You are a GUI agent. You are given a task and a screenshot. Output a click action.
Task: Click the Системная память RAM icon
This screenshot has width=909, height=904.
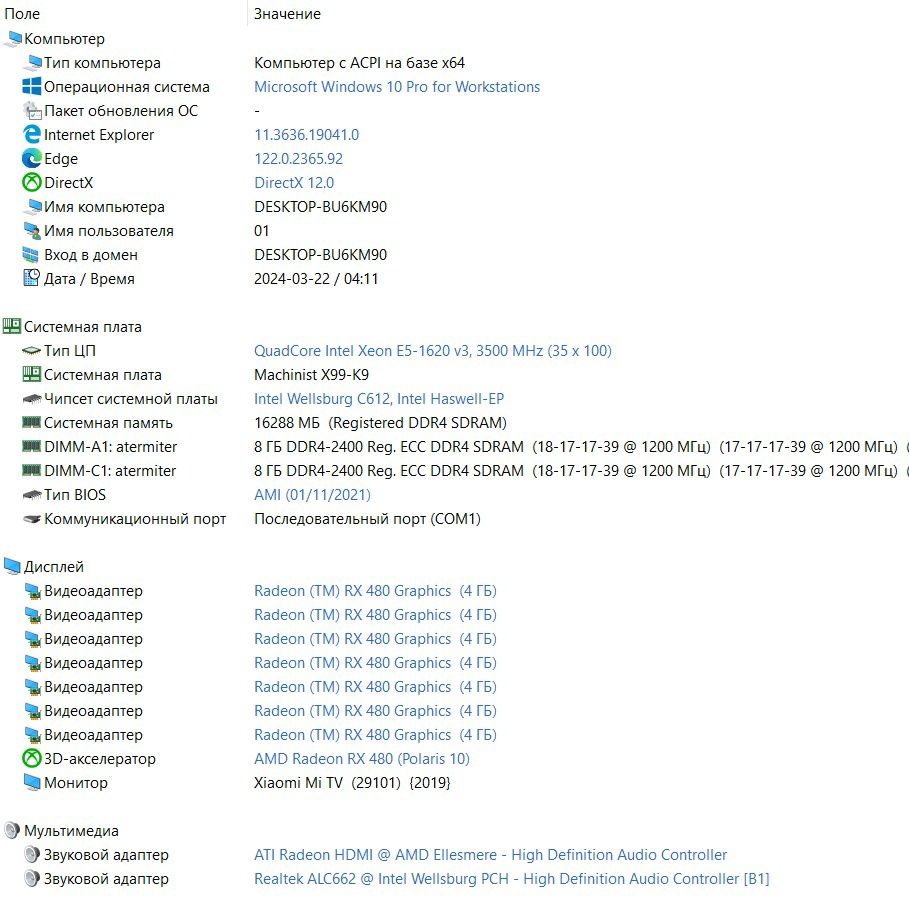pyautogui.click(x=31, y=422)
